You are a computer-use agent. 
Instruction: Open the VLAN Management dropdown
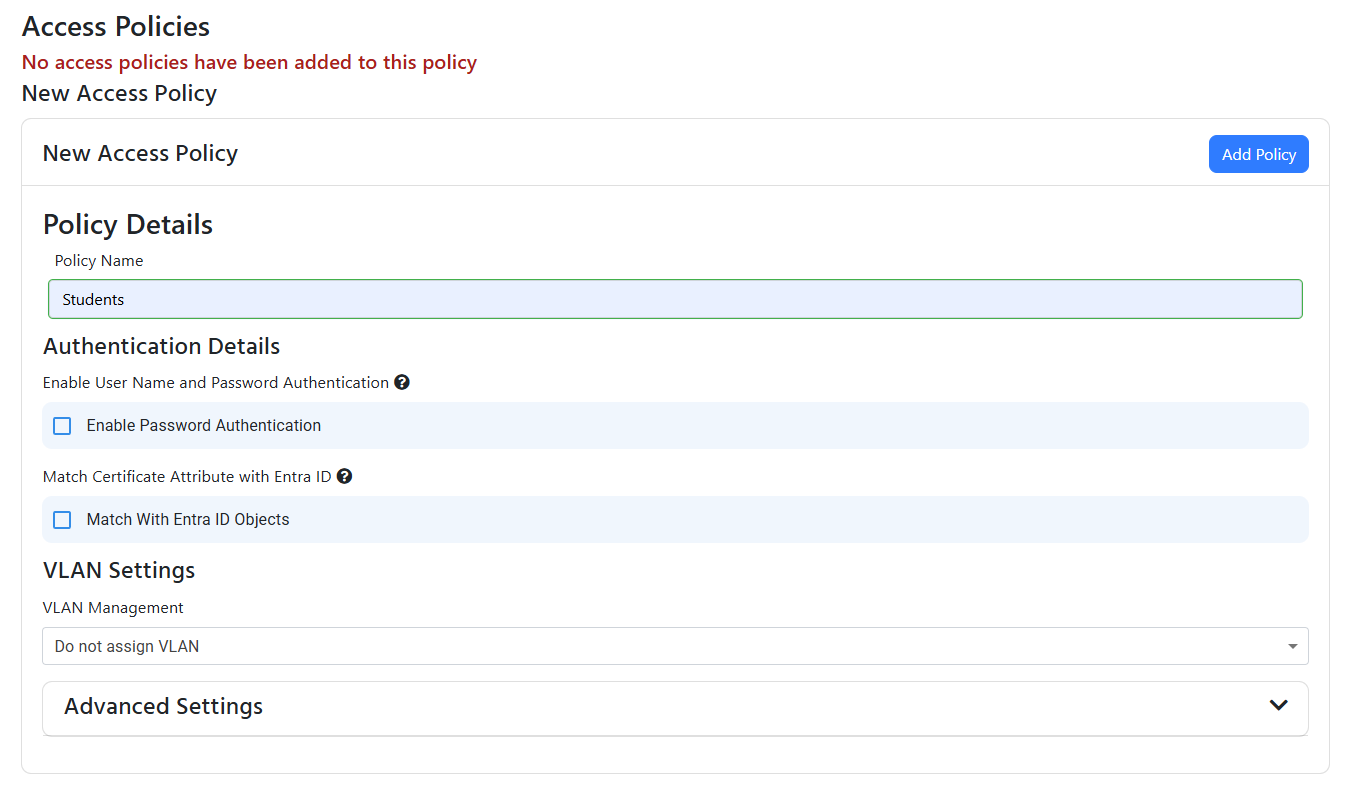click(675, 646)
